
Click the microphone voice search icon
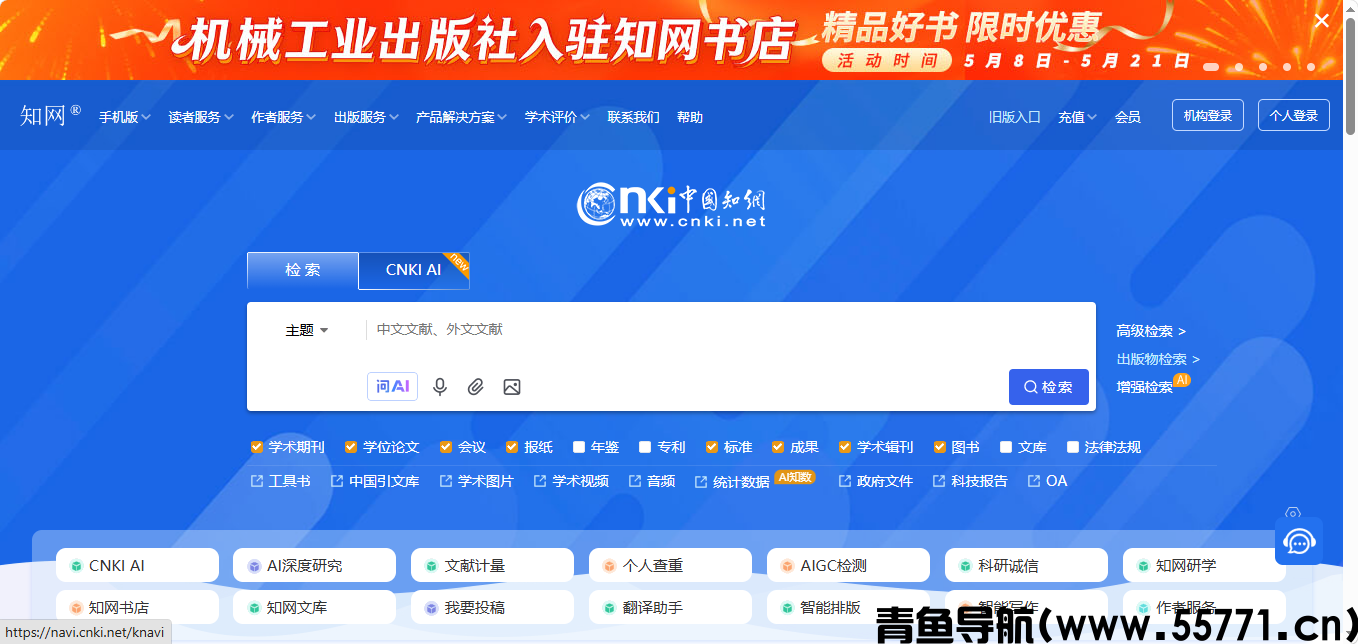coord(440,387)
